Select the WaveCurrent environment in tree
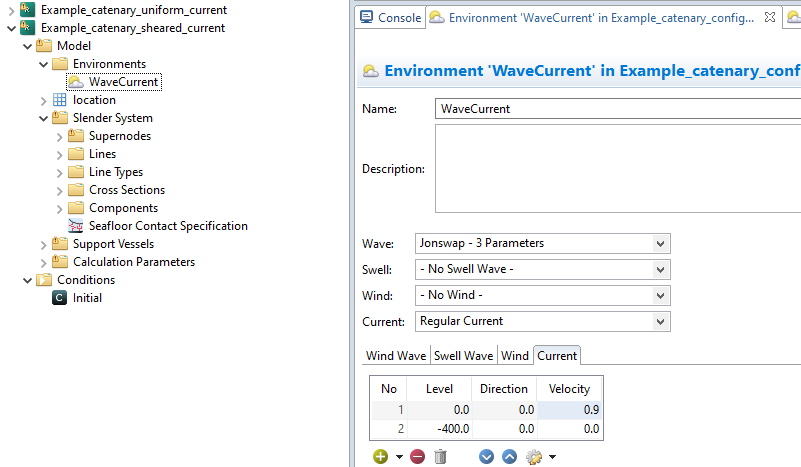Viewport: 801px width, 467px height. (x=122, y=82)
